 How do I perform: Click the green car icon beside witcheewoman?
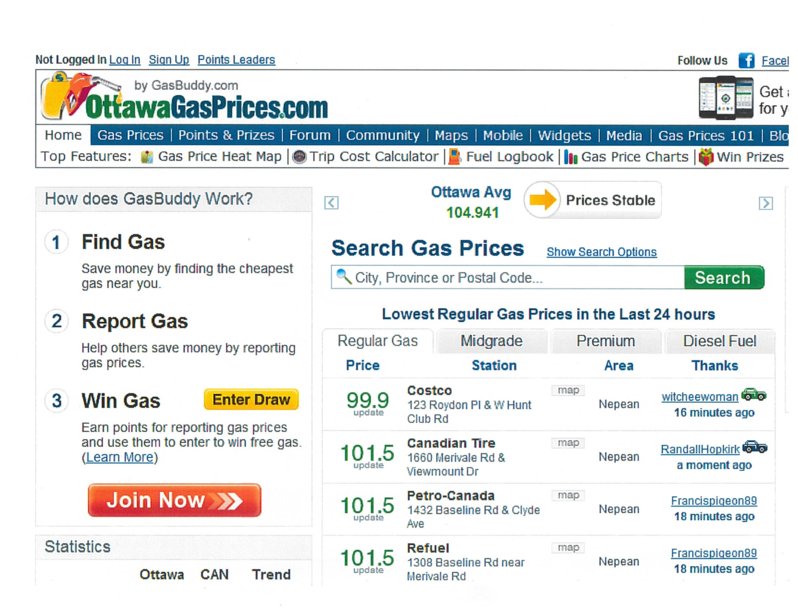753,395
